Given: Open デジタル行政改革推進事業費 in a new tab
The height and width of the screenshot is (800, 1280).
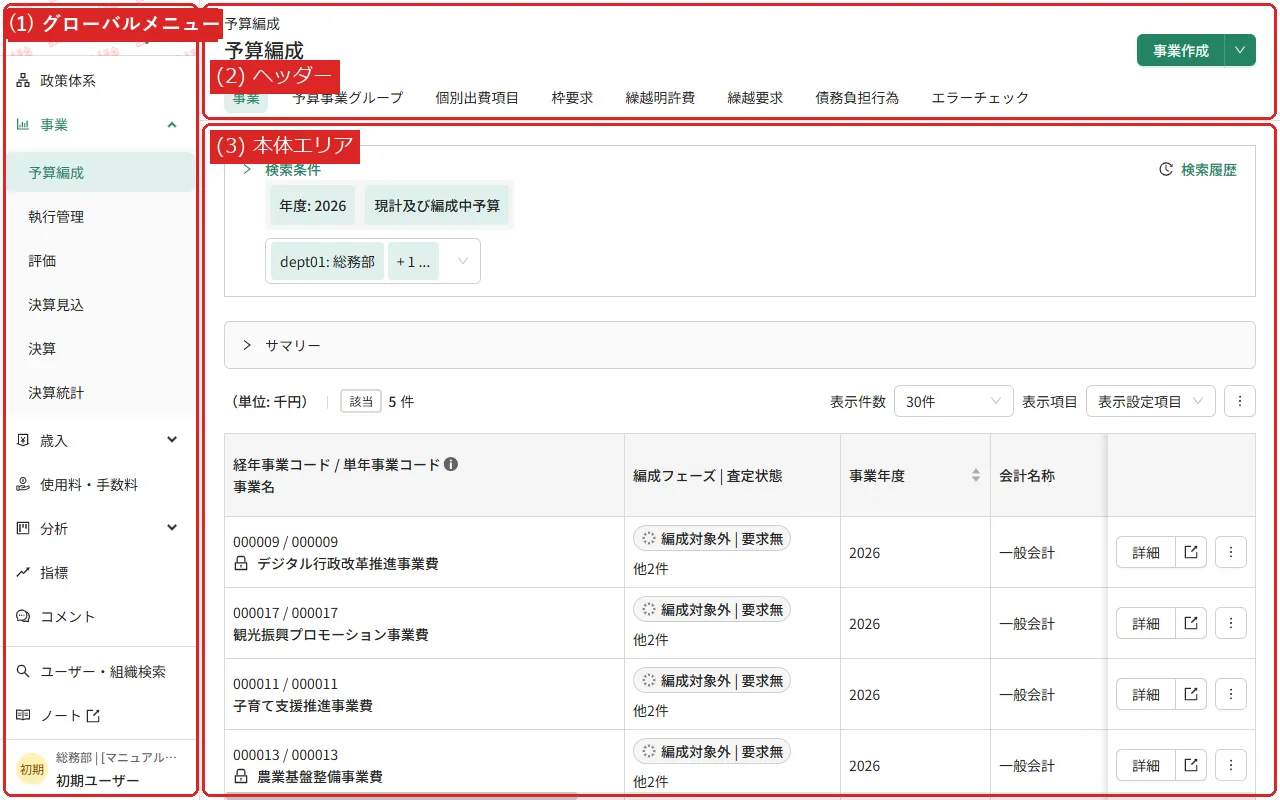Looking at the screenshot, I should pyautogui.click(x=1191, y=552).
